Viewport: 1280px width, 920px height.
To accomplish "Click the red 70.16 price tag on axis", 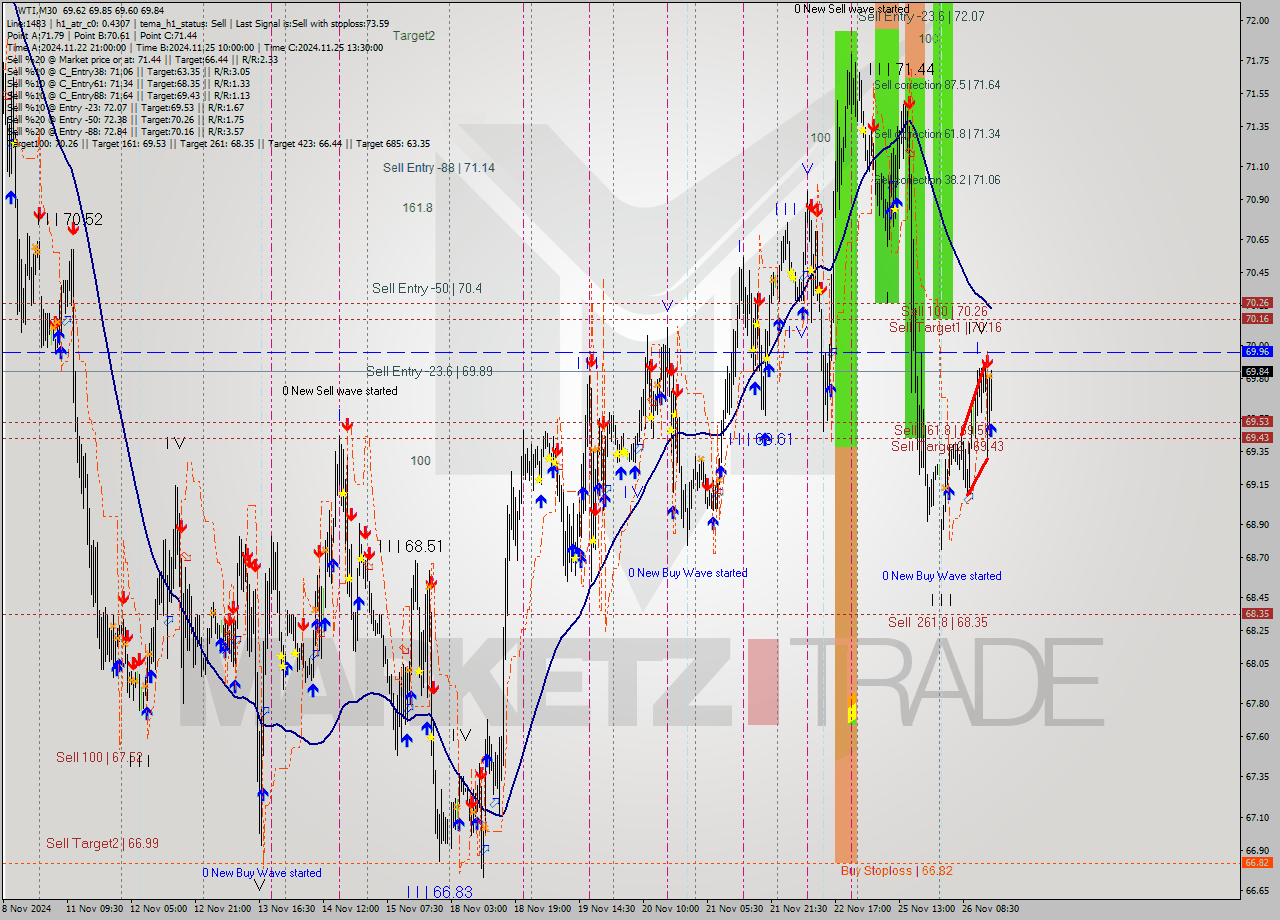I will [x=1257, y=319].
